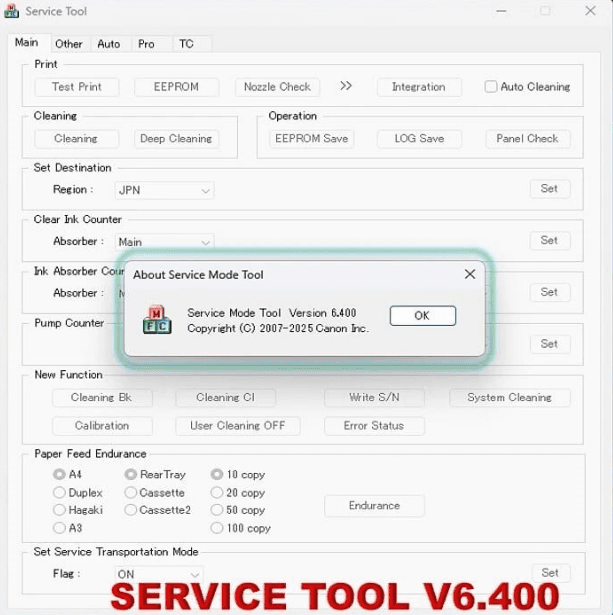Enable the Auto Cleaning checkbox
This screenshot has width=613, height=615.
pos(491,87)
